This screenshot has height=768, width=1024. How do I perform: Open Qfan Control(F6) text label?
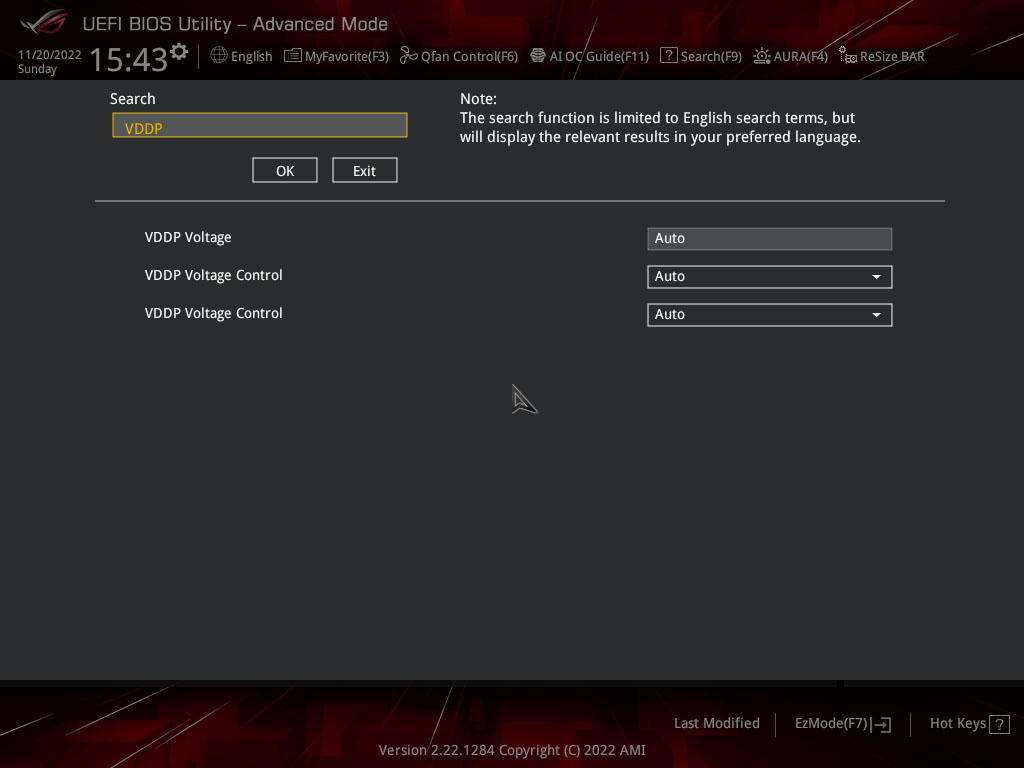469,56
